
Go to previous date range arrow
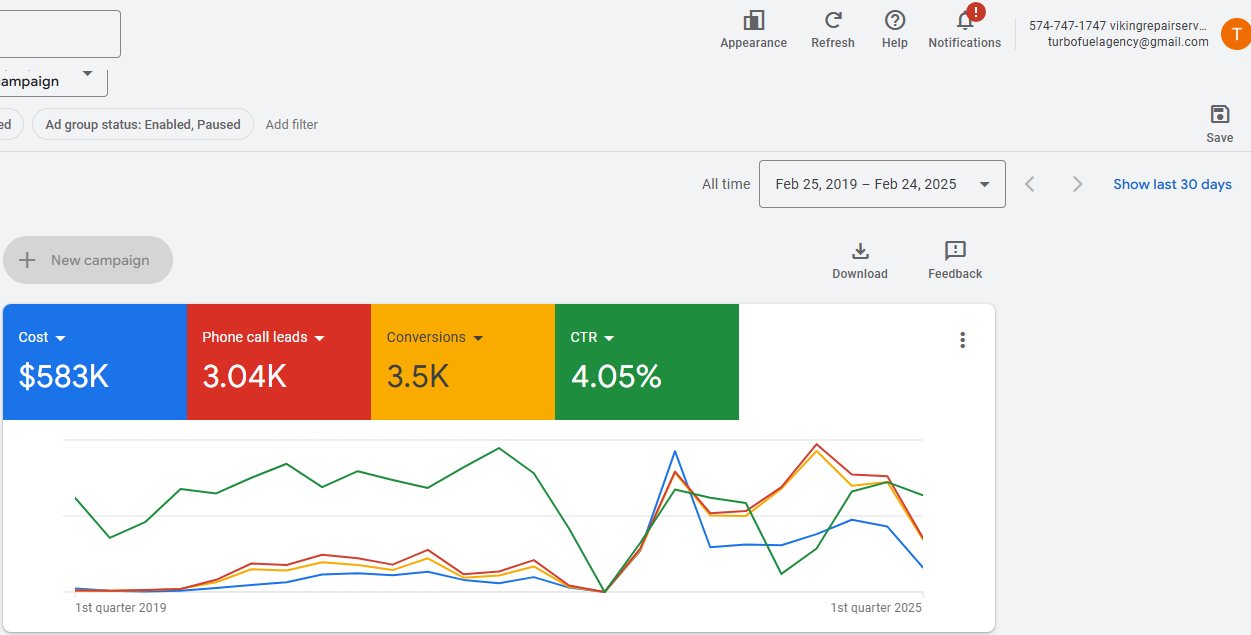[x=1030, y=184]
